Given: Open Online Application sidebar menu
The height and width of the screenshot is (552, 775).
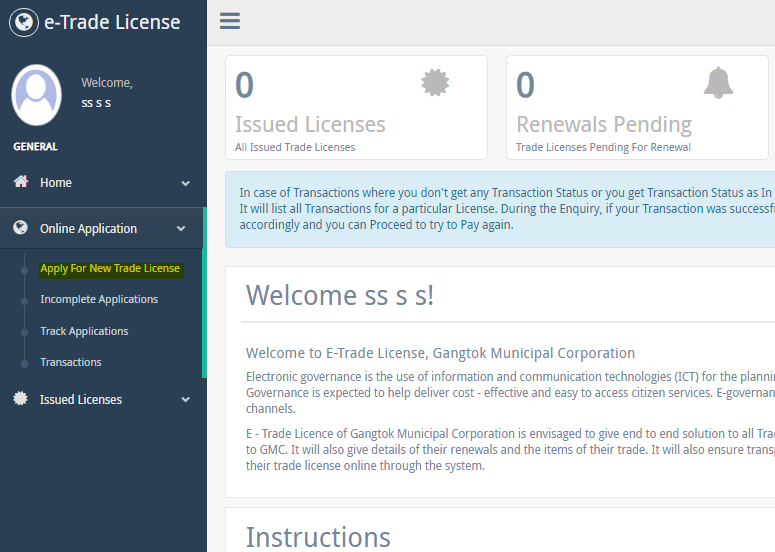Looking at the screenshot, I should (88, 229).
